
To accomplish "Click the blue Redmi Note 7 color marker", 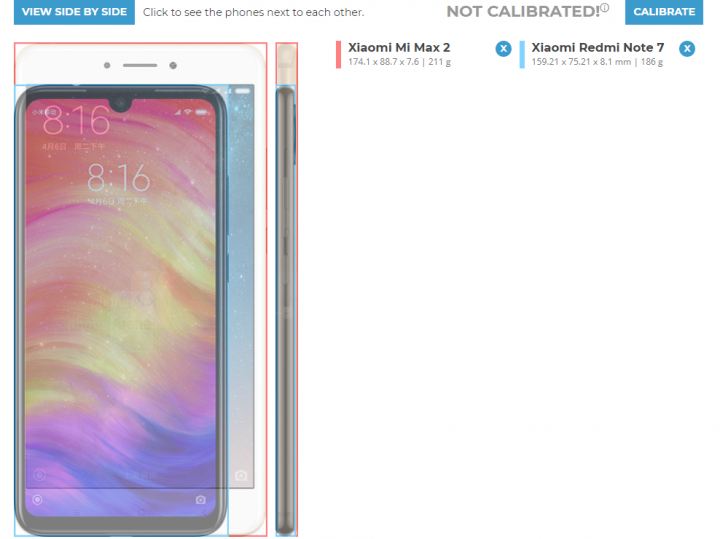I will coord(522,55).
